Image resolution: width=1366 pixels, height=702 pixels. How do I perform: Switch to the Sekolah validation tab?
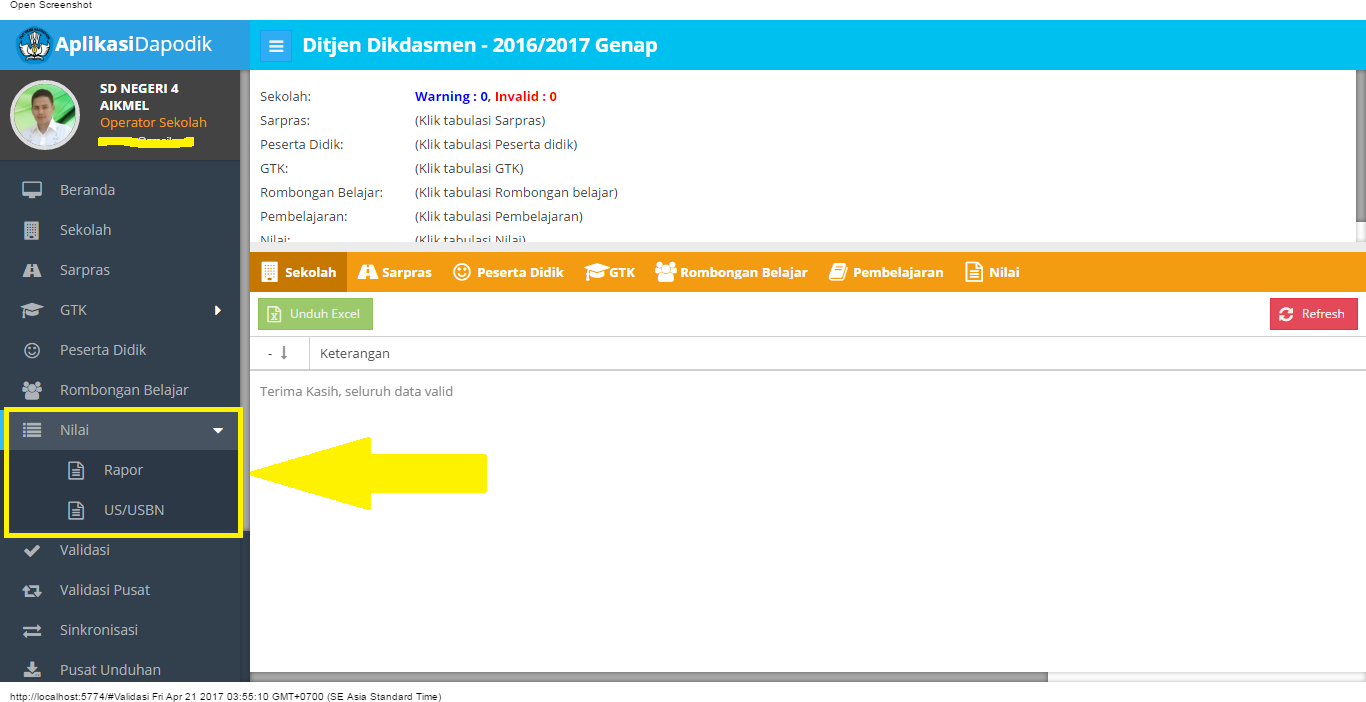[298, 272]
